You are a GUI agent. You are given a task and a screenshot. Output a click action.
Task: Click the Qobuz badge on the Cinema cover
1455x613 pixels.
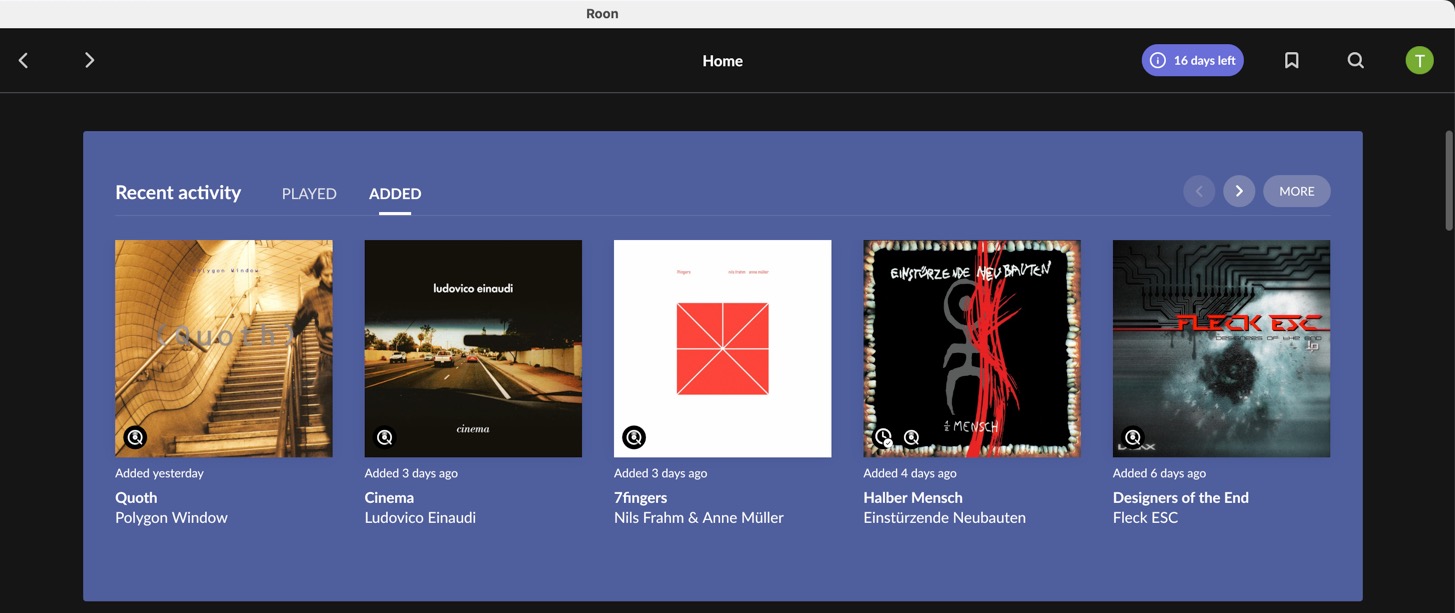pos(384,437)
